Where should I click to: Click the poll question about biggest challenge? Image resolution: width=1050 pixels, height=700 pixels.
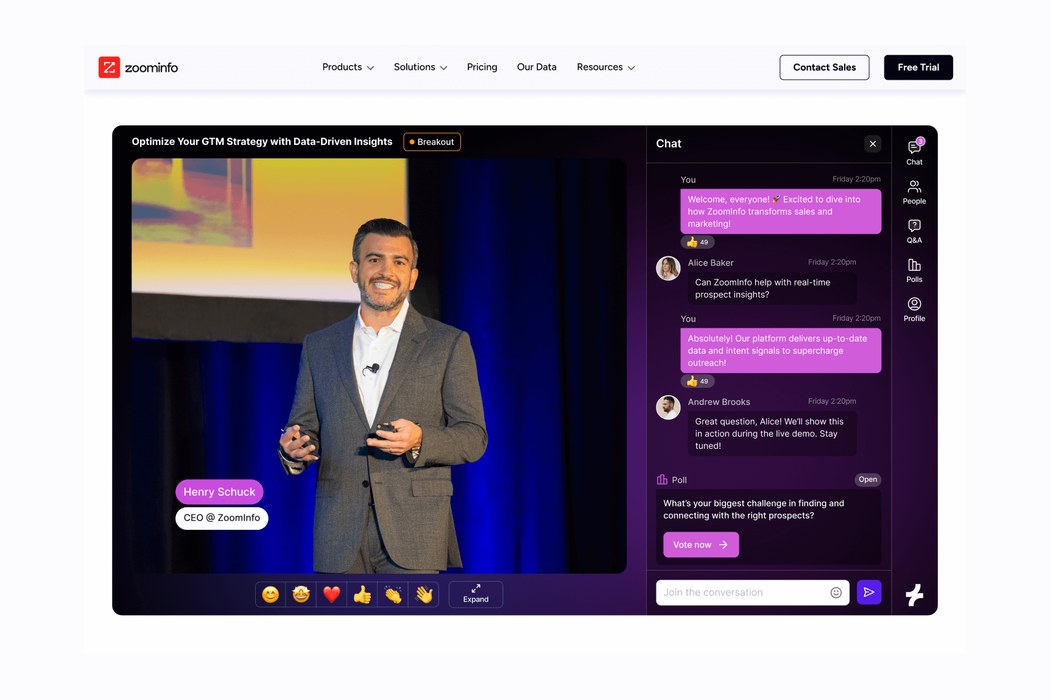click(753, 509)
